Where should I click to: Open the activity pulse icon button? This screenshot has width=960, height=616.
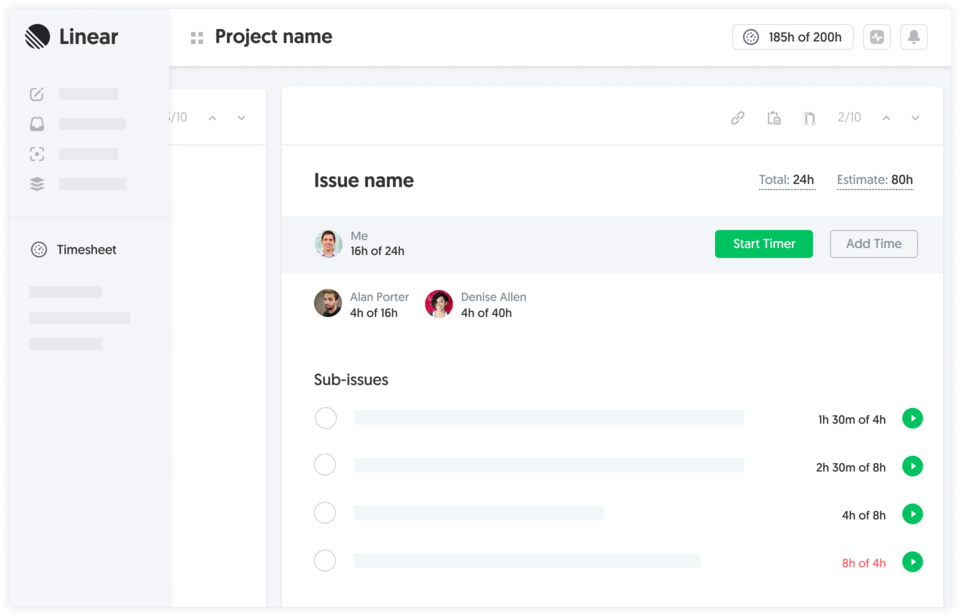click(877, 37)
